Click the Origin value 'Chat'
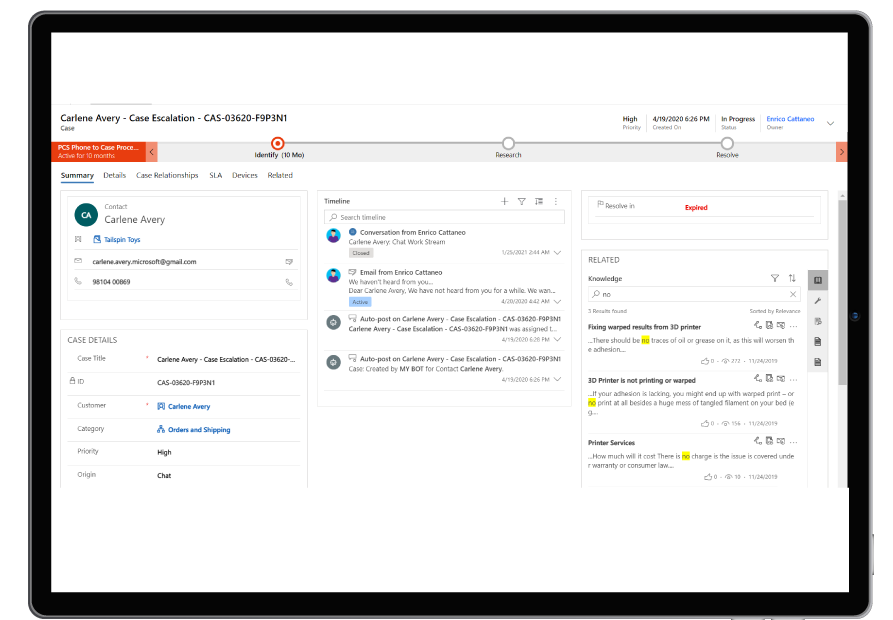This screenshot has width=893, height=620. pos(164,476)
